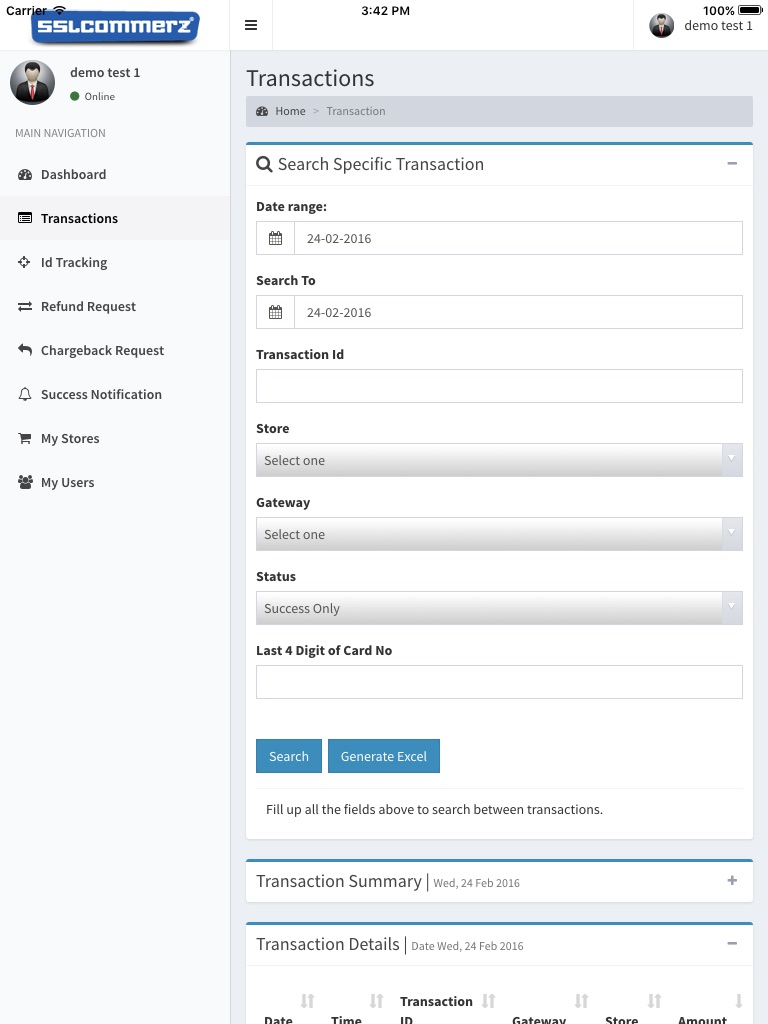This screenshot has height=1024, width=768.
Task: Expand the Transaction Summary panel
Action: coord(732,880)
